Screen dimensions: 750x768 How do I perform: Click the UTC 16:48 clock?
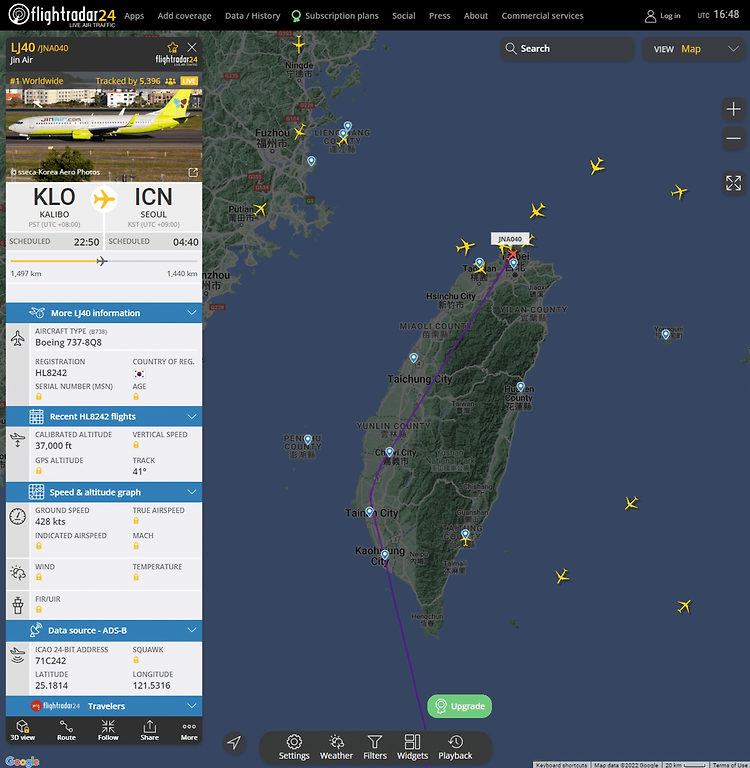pos(718,15)
